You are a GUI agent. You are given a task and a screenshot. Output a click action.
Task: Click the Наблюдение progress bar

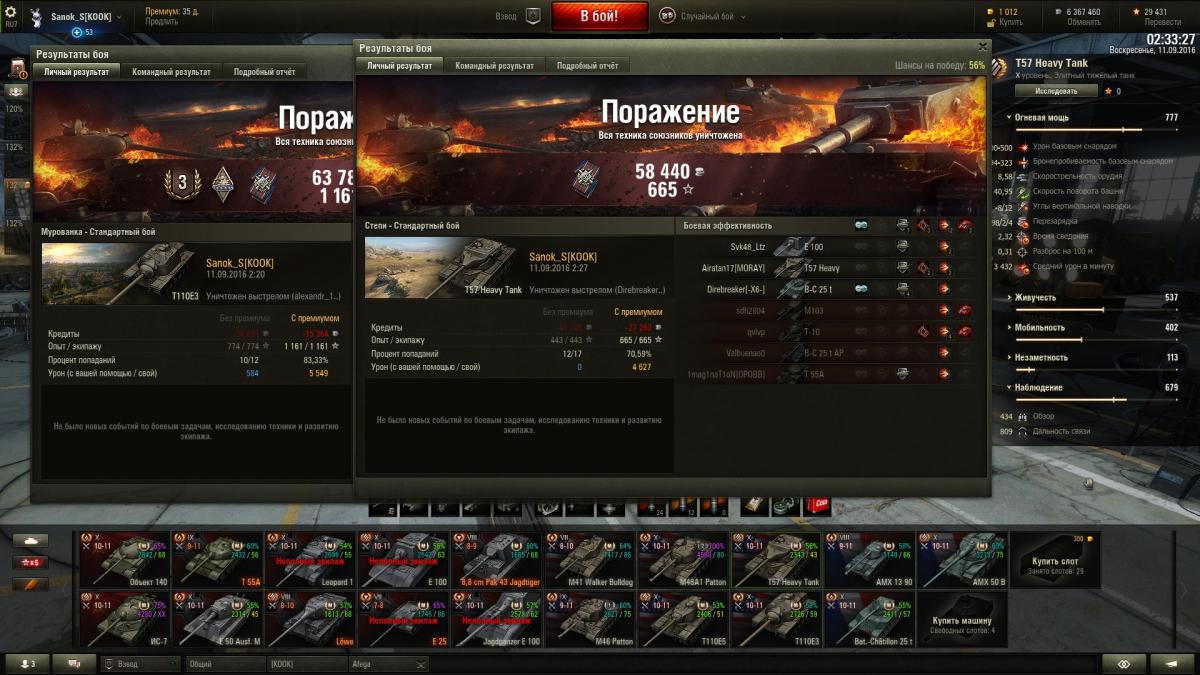pyautogui.click(x=1095, y=399)
